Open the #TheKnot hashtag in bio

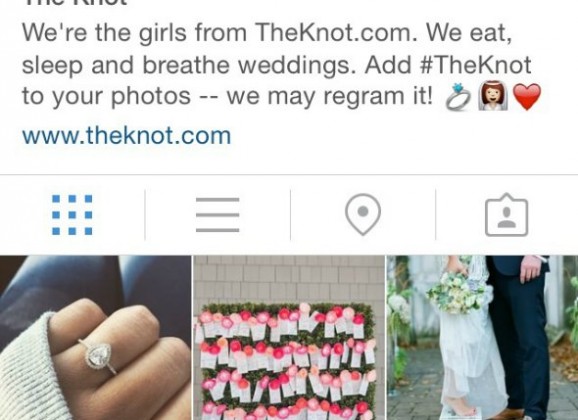click(476, 65)
